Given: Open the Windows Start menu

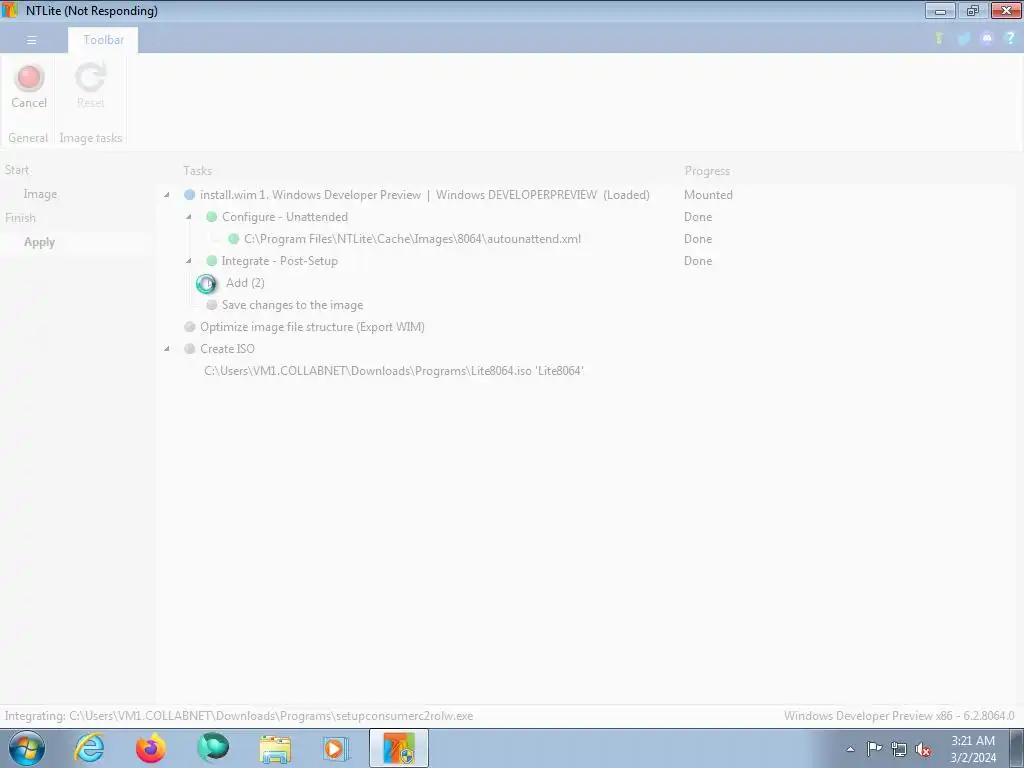Looking at the screenshot, I should pos(27,748).
